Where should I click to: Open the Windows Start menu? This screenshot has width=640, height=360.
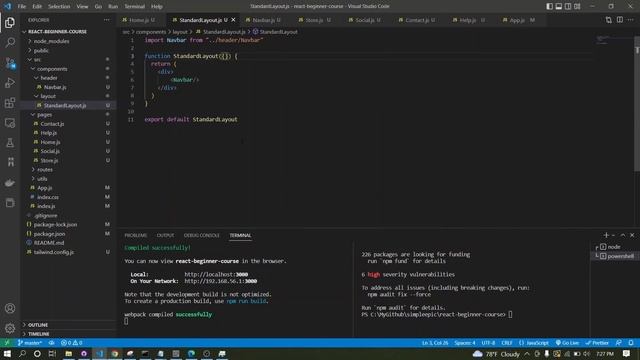coord(7,353)
